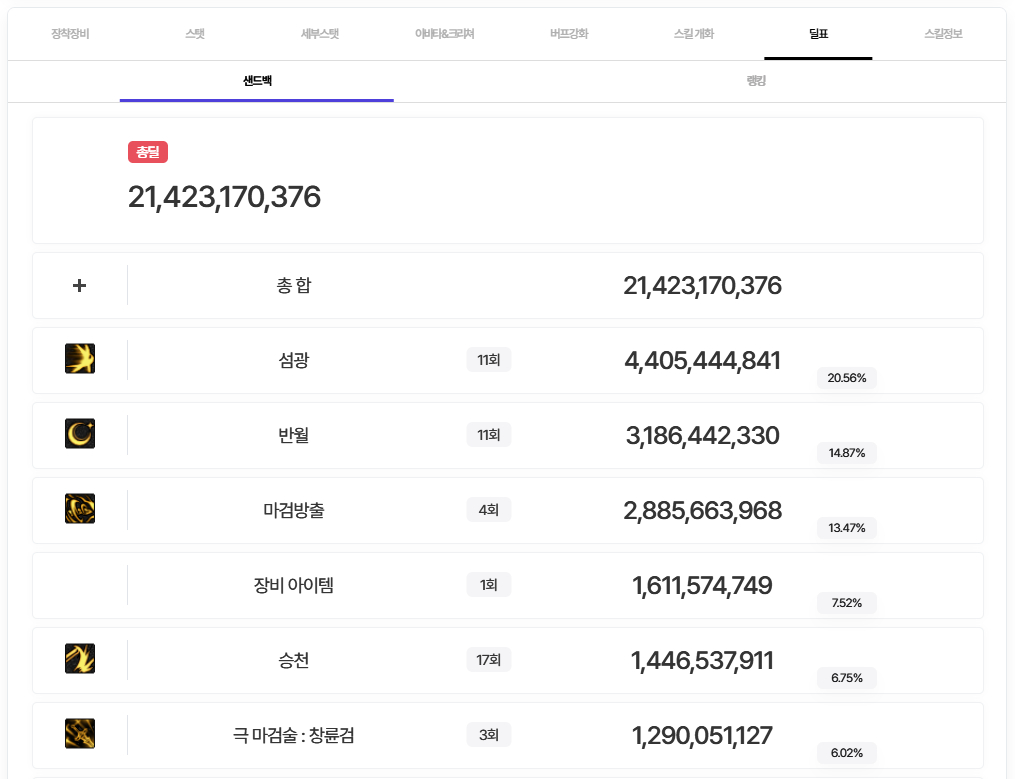The height and width of the screenshot is (779, 1015).
Task: Click the 20.56% percentage badge
Action: point(847,378)
